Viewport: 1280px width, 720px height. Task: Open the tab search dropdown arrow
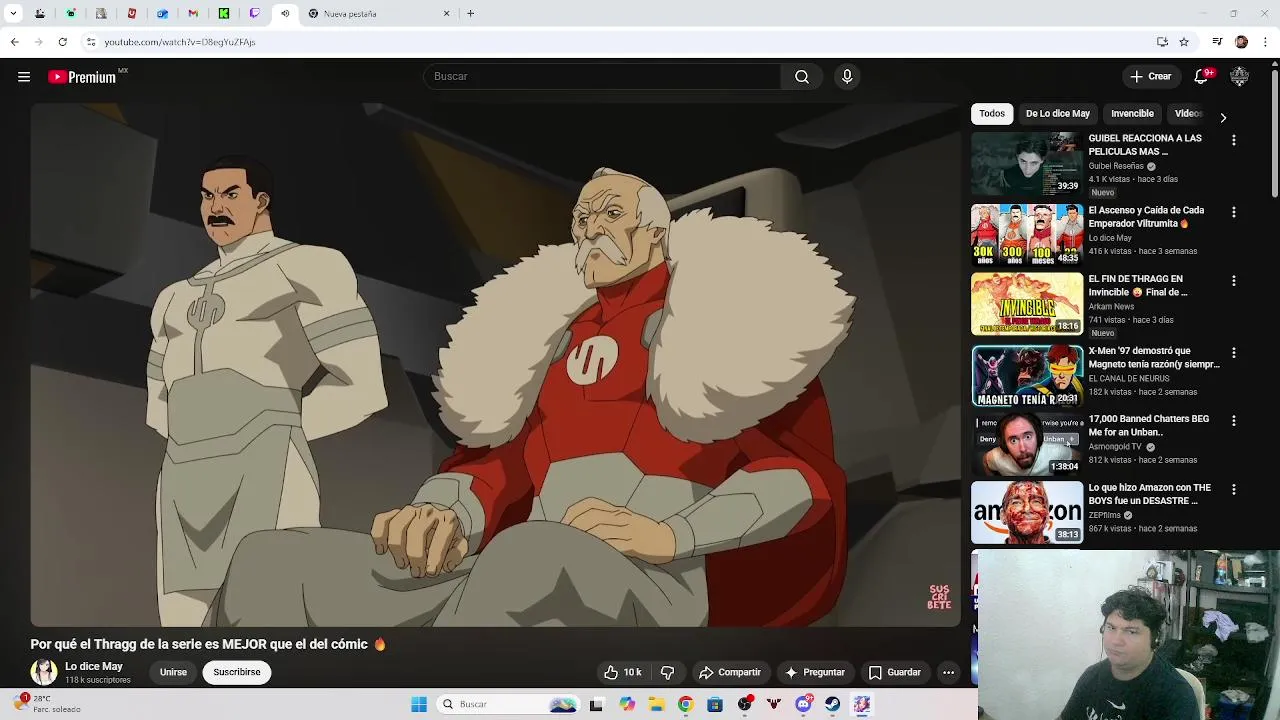[x=13, y=14]
